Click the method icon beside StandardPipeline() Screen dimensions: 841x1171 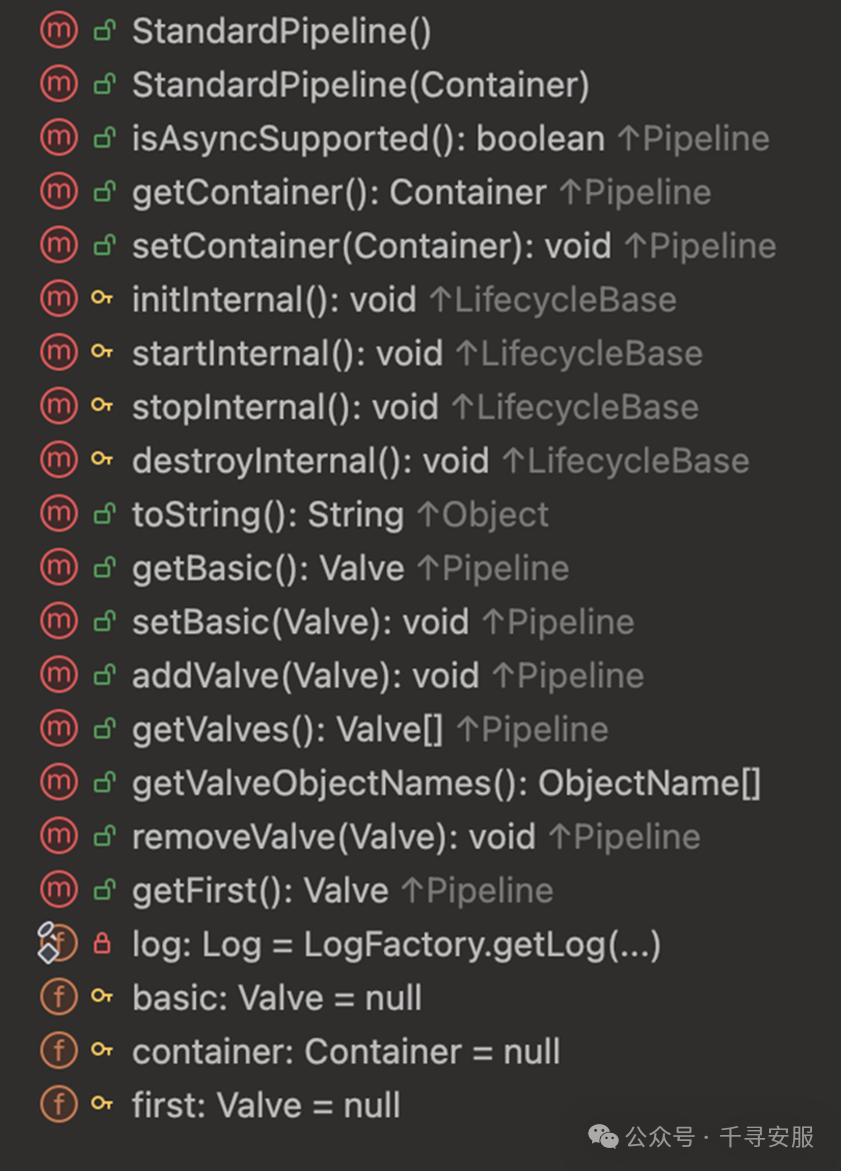[58, 31]
